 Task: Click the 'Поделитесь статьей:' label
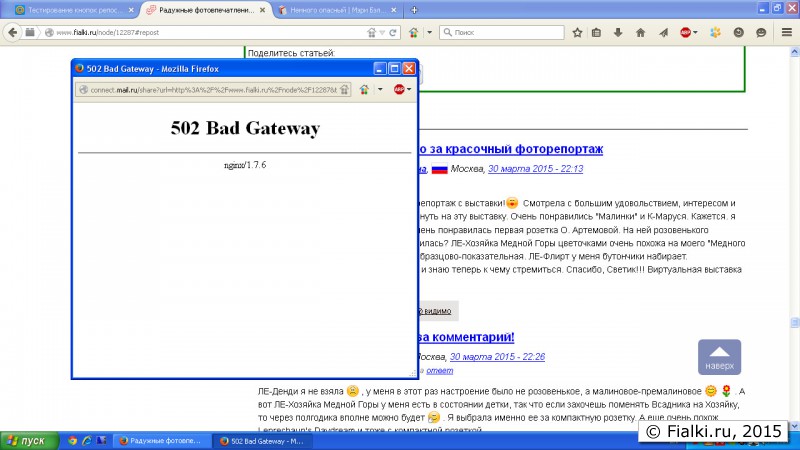(x=291, y=53)
